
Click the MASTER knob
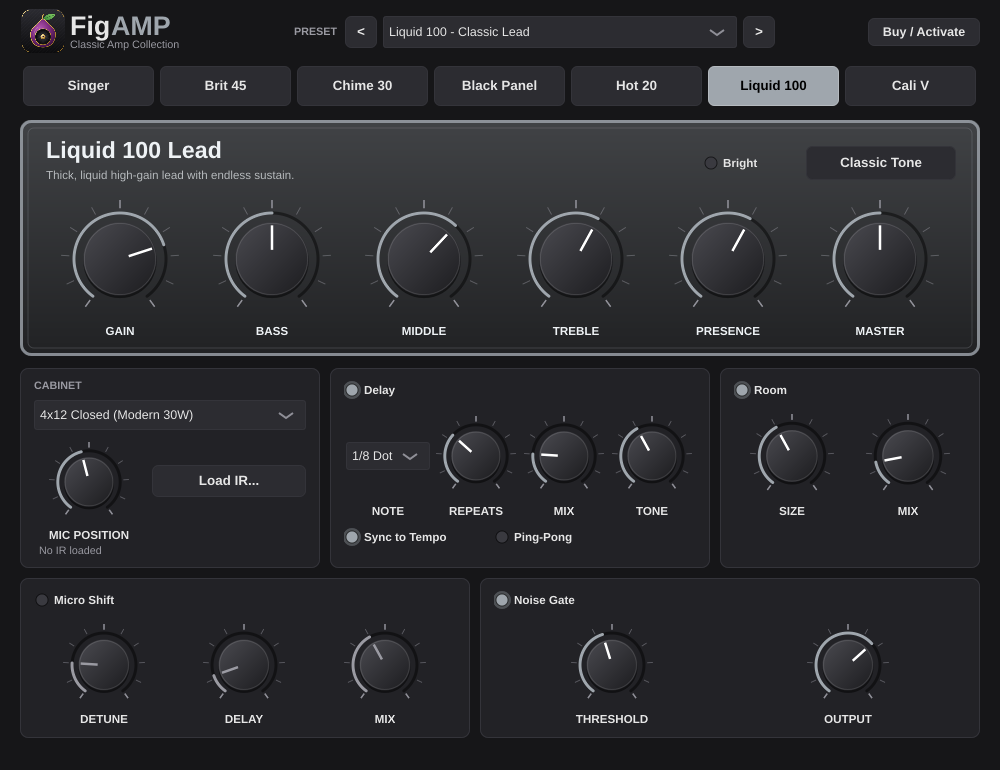coord(880,258)
